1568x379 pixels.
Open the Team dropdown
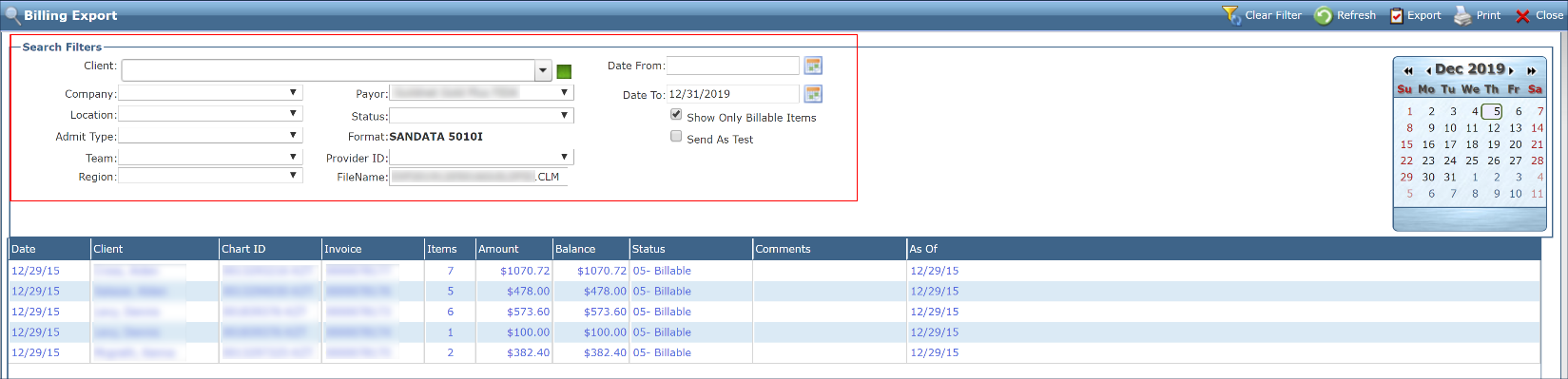pos(293,157)
